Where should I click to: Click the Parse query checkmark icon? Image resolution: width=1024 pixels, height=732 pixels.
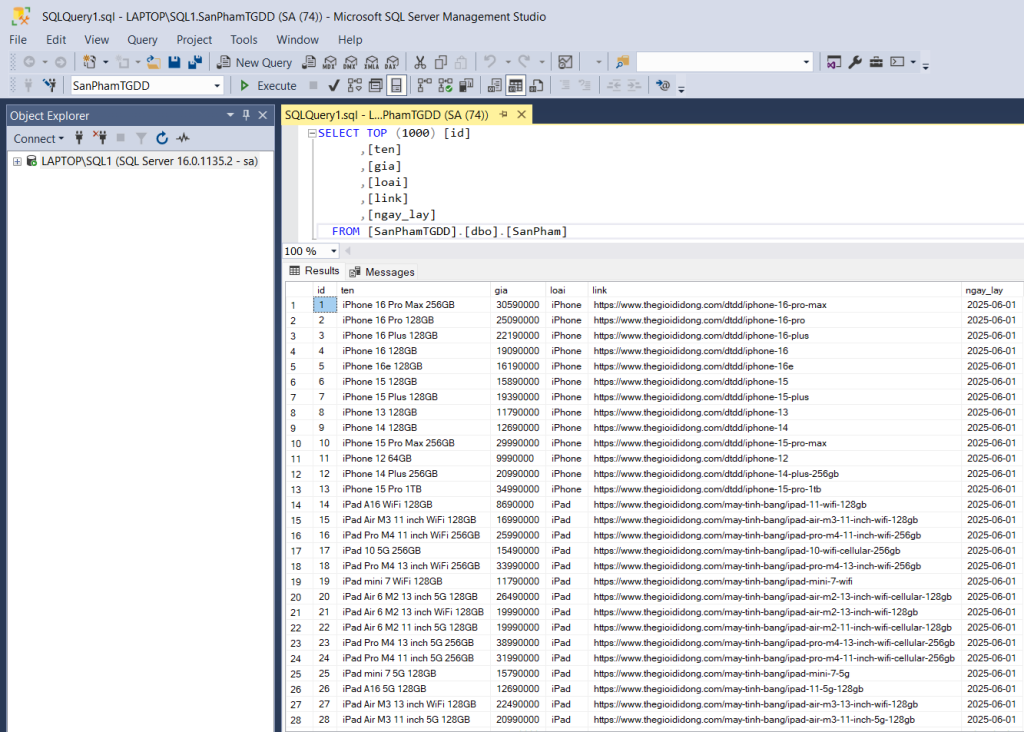coord(334,86)
